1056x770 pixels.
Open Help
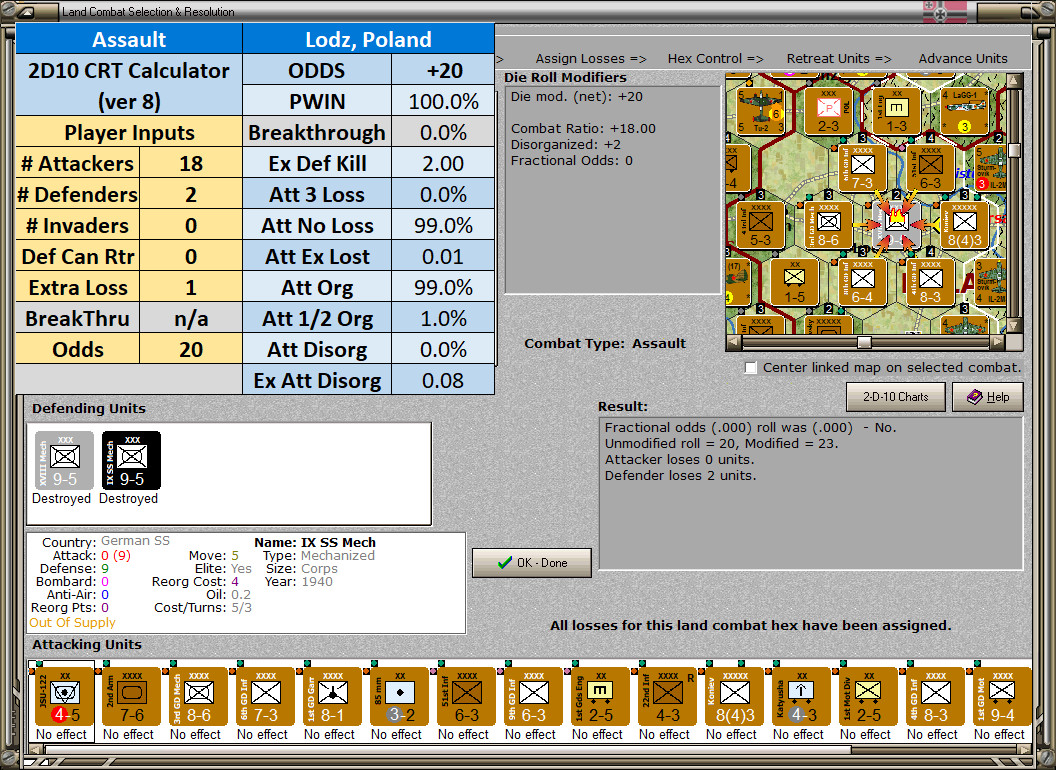tap(988, 397)
